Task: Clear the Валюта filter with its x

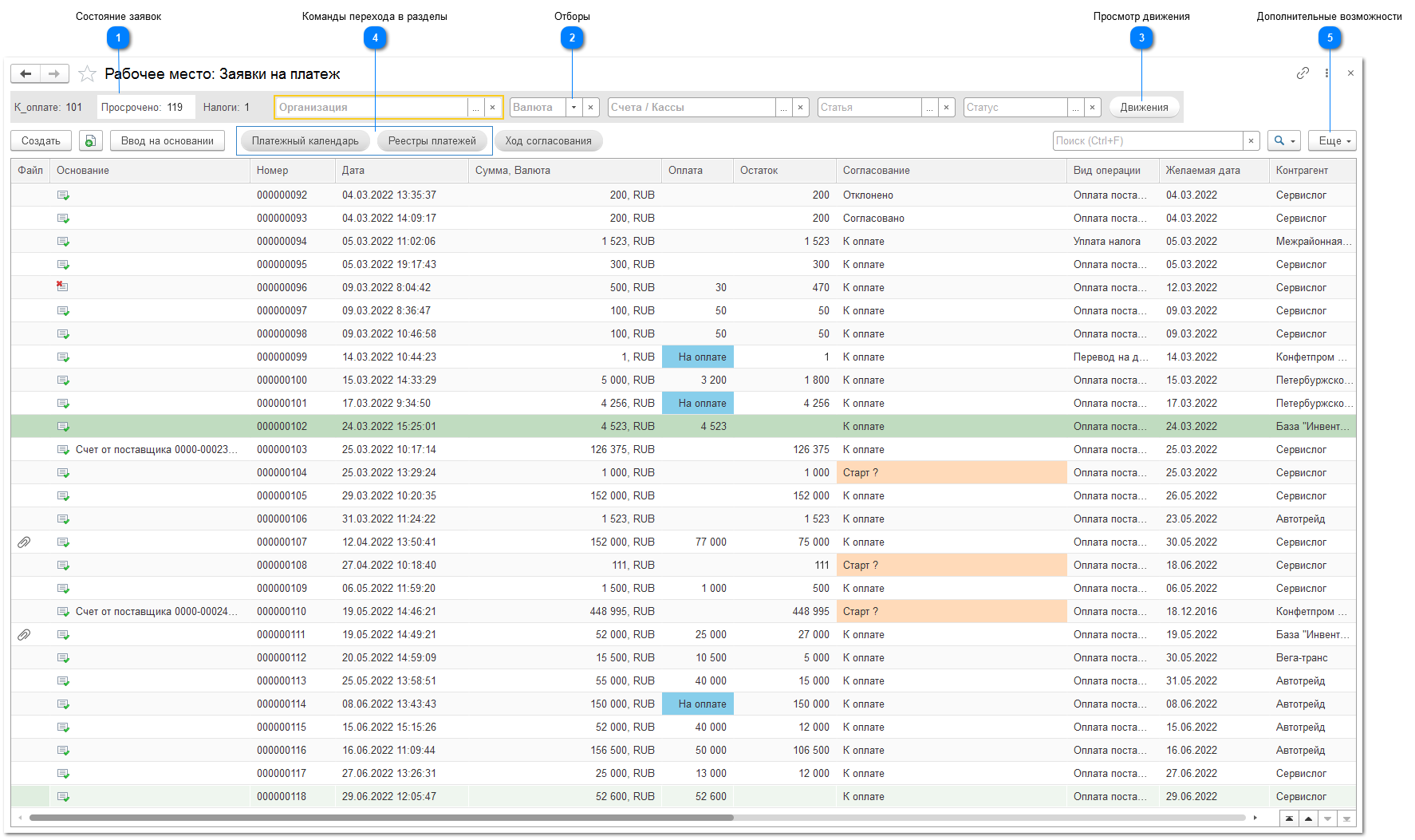Action: (590, 108)
